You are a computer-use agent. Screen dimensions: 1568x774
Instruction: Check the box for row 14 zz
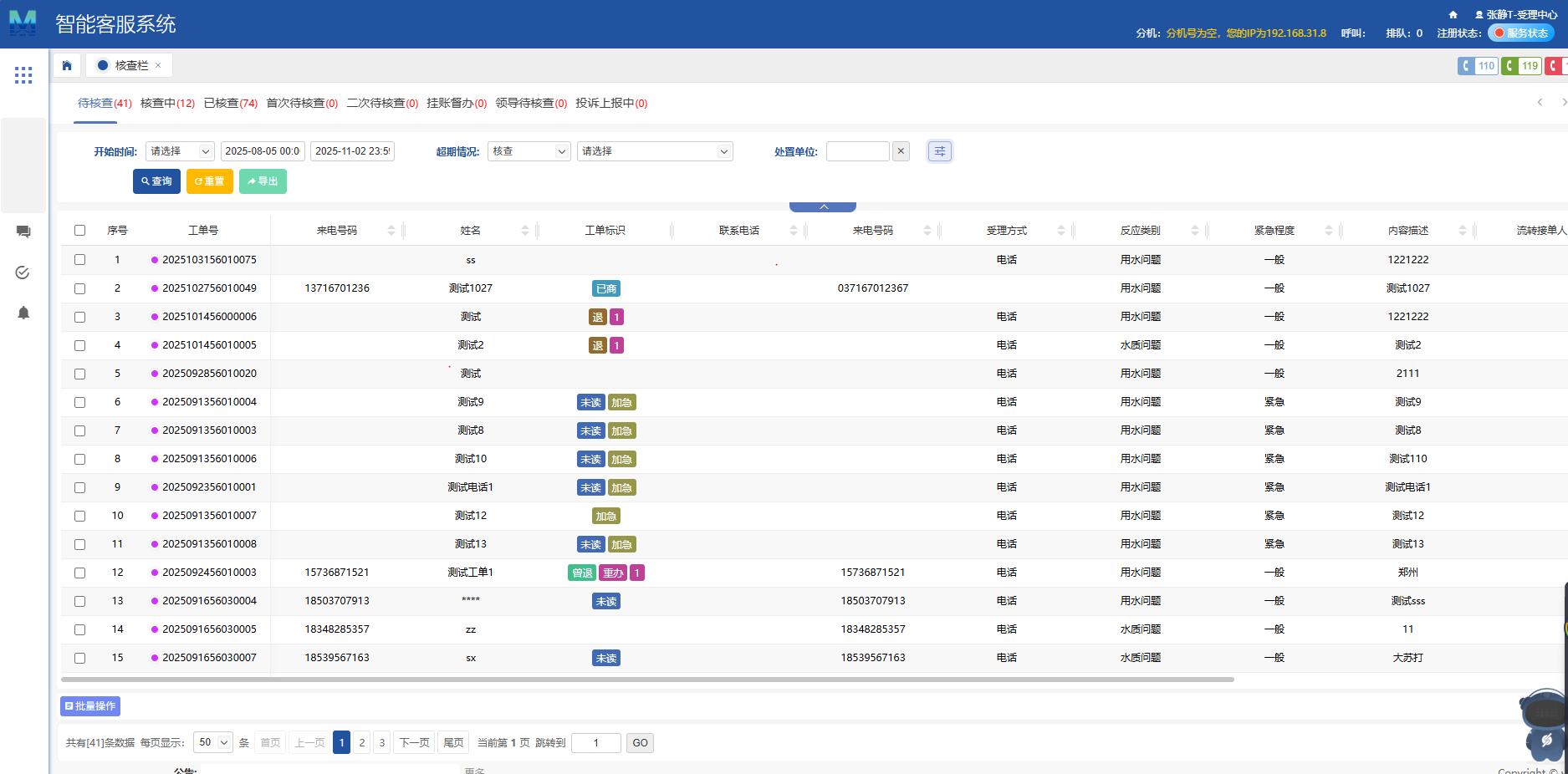[80, 629]
